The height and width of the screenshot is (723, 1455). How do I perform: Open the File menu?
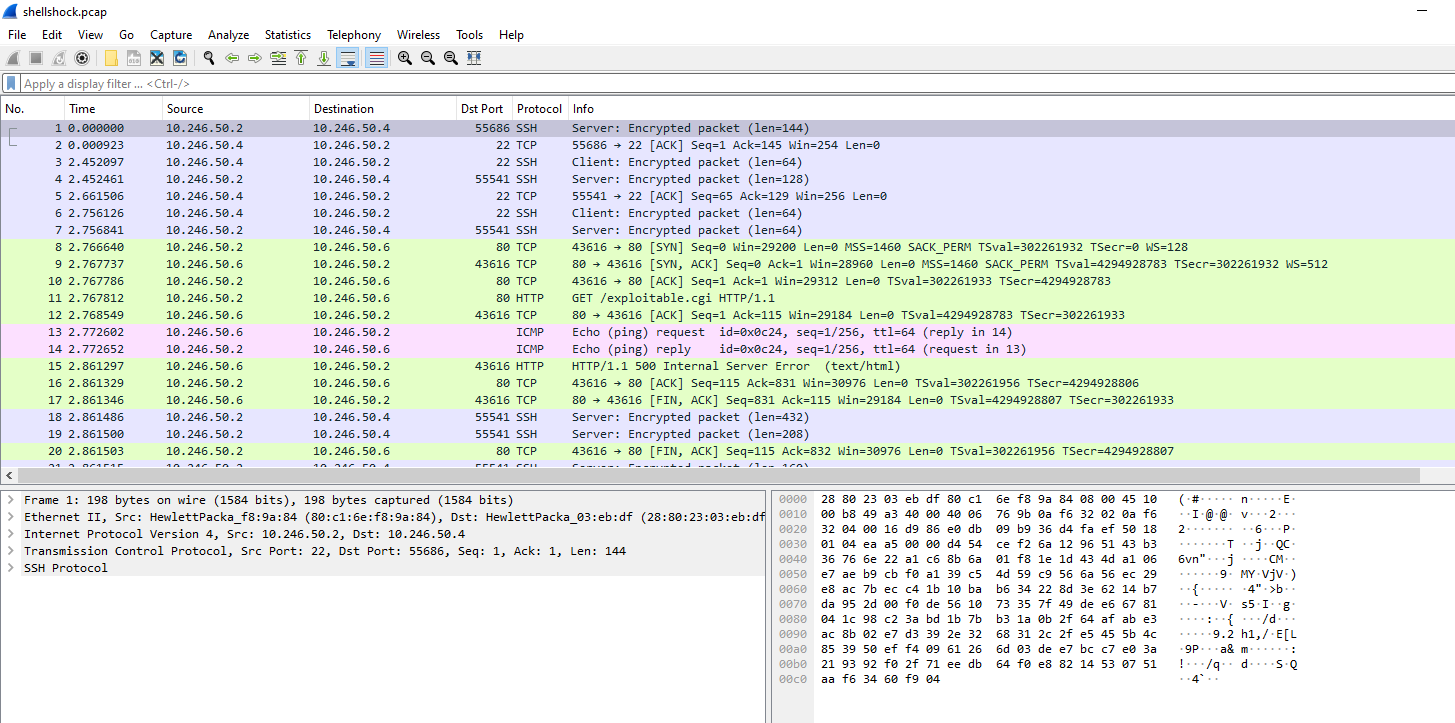[x=17, y=34]
